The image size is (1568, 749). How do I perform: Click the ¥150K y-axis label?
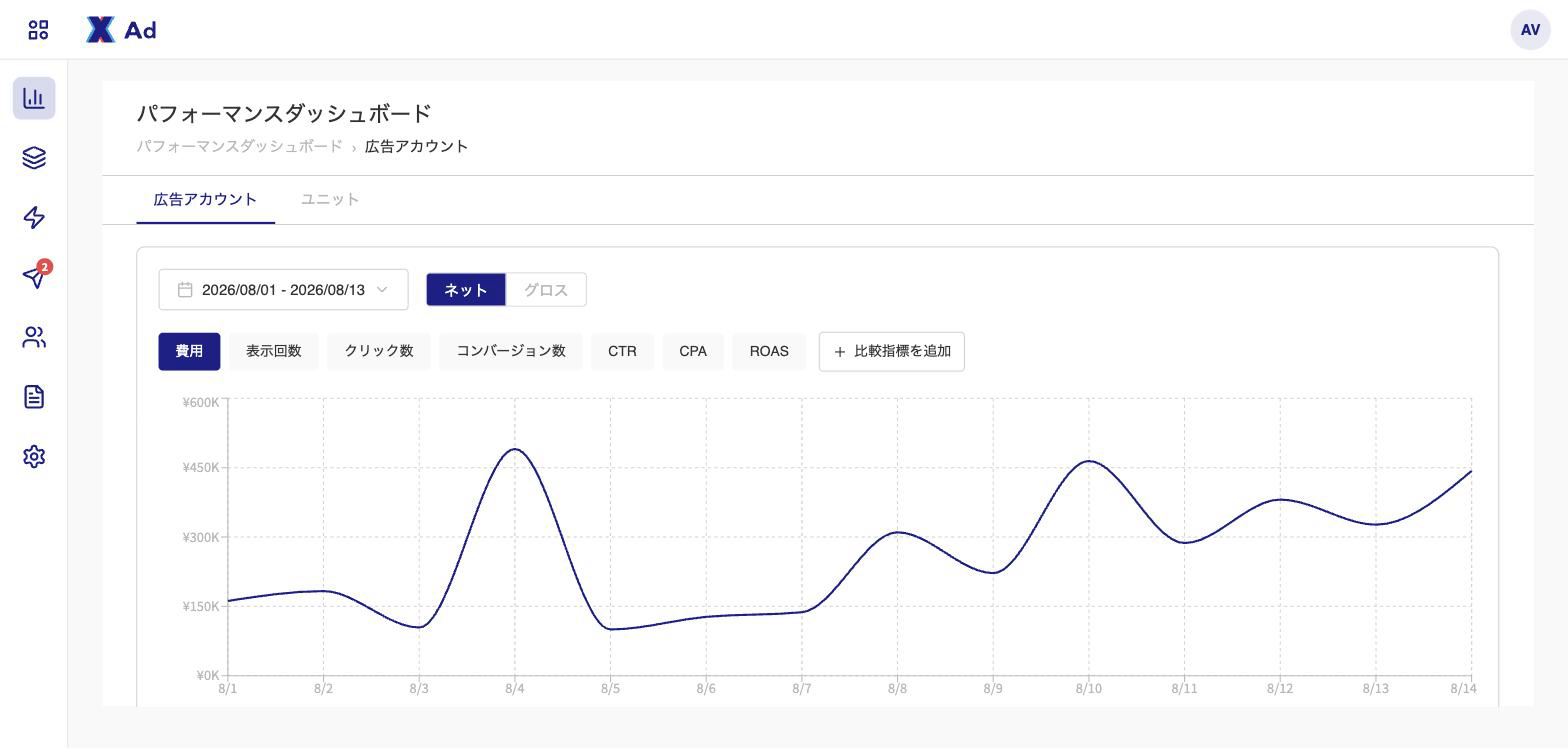pos(200,606)
